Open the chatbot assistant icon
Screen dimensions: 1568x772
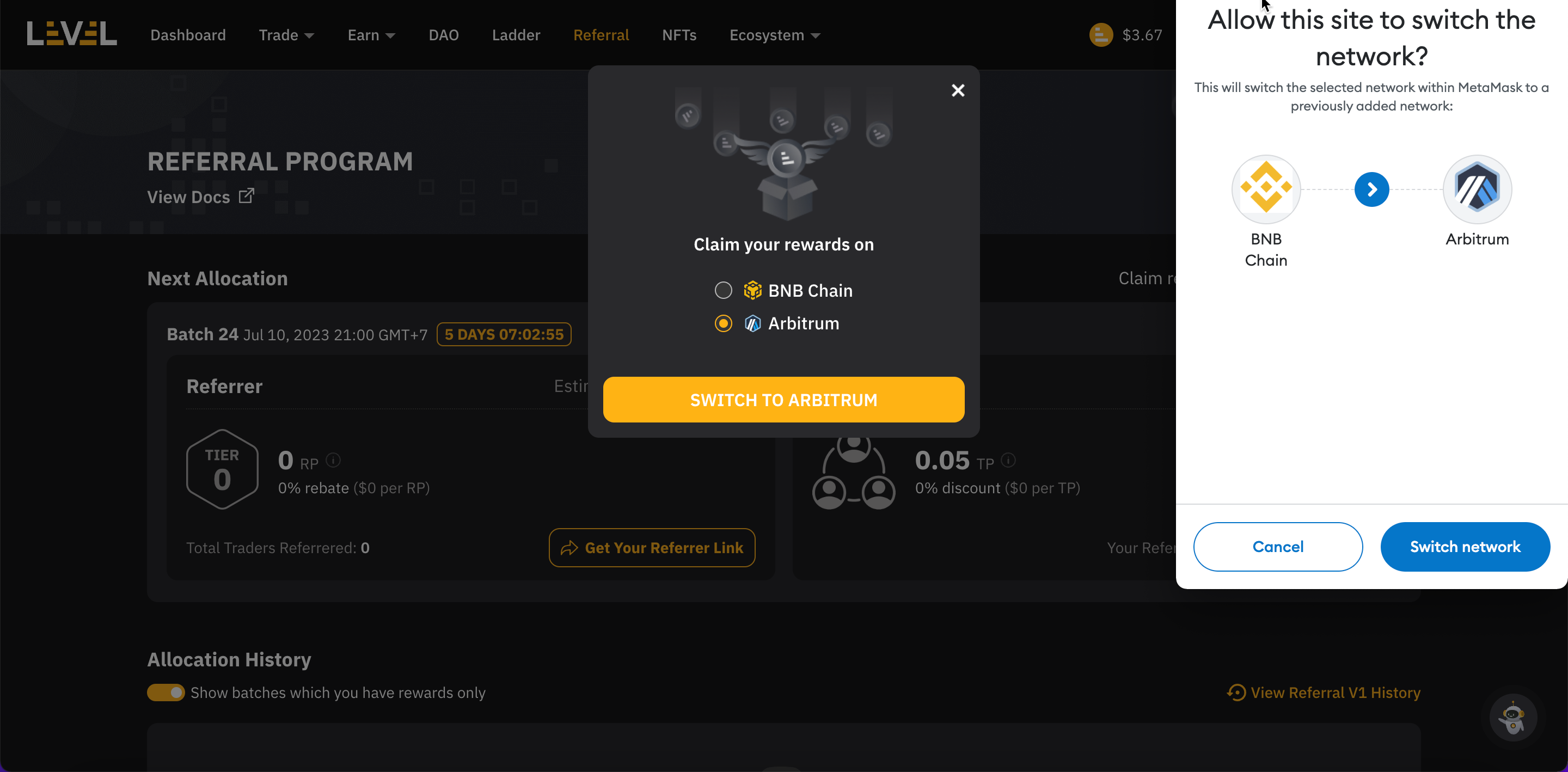pos(1512,717)
